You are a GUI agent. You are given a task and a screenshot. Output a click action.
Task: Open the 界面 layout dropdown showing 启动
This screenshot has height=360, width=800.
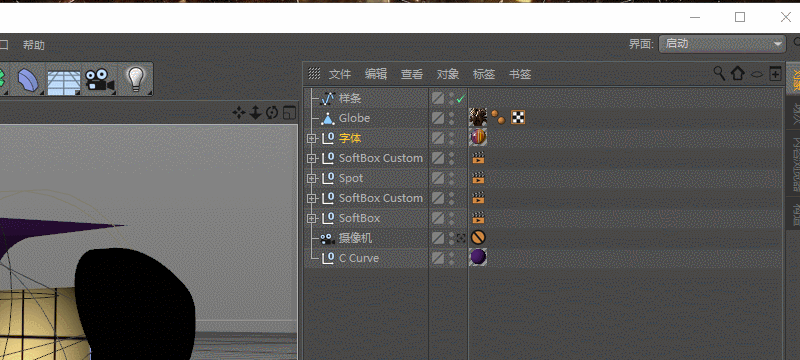pos(722,44)
